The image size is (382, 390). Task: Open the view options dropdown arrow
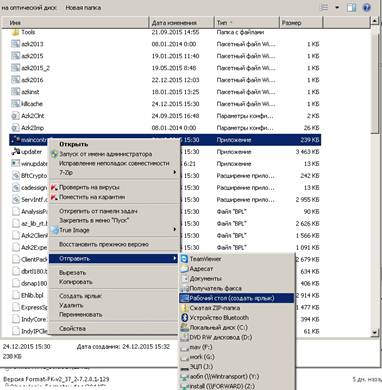pyautogui.click(x=337, y=7)
